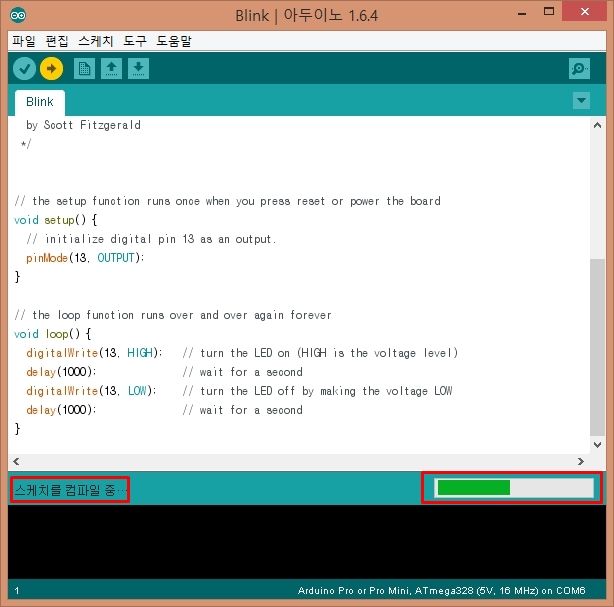Click the black console output area
Viewport: 614px width, 607px height.
[x=307, y=542]
